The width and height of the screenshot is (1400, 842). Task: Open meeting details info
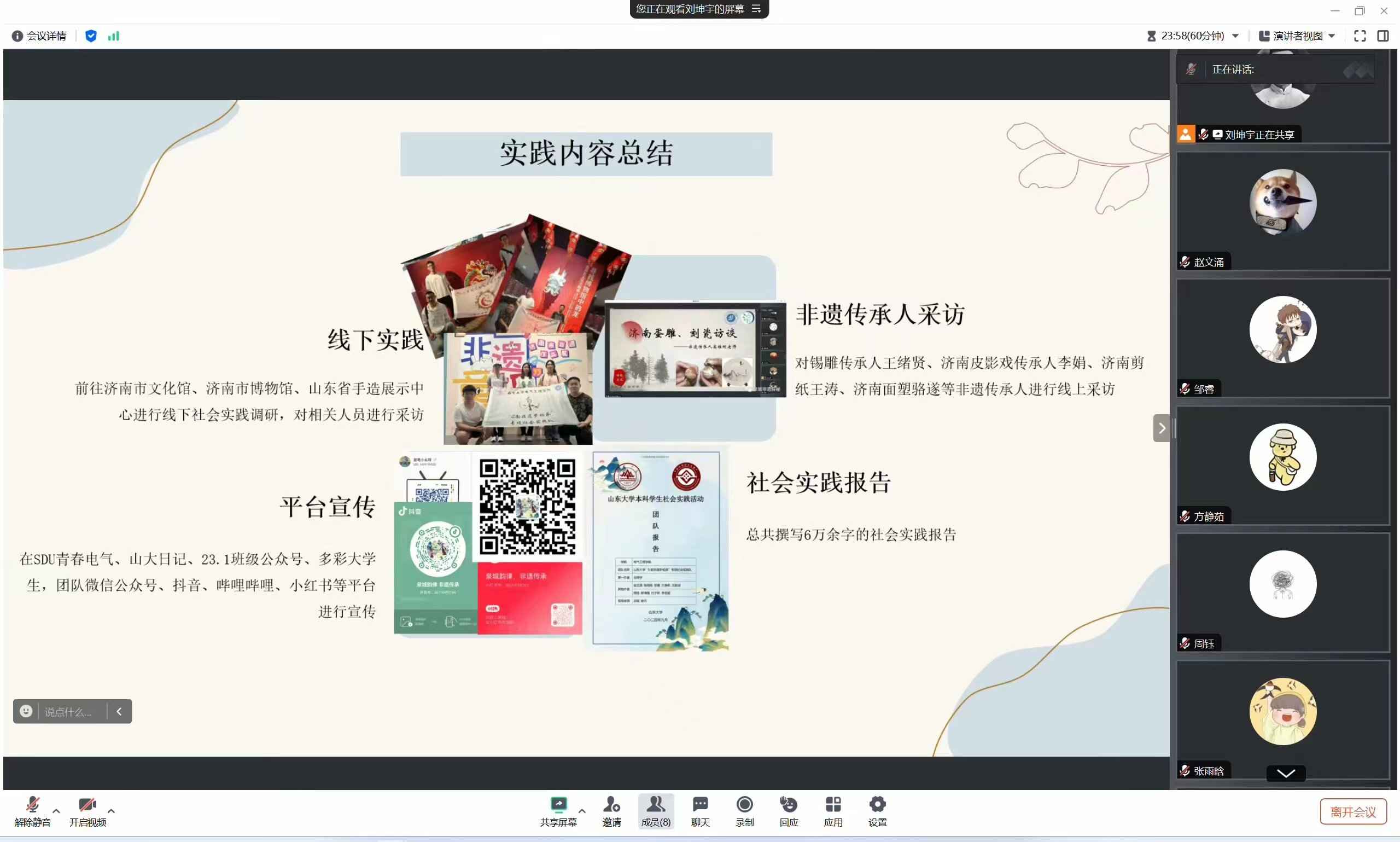coord(39,36)
